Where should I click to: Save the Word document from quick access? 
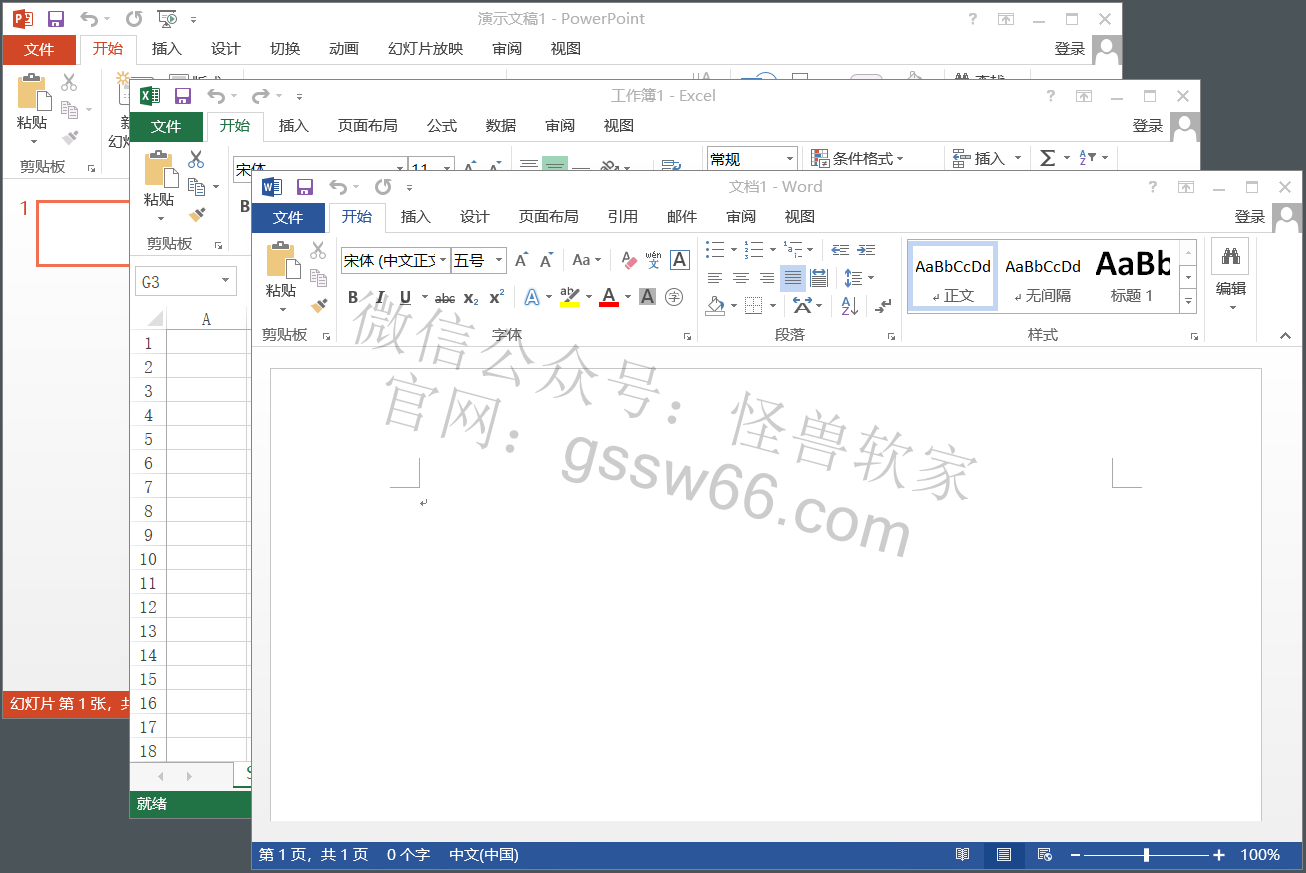pos(305,187)
